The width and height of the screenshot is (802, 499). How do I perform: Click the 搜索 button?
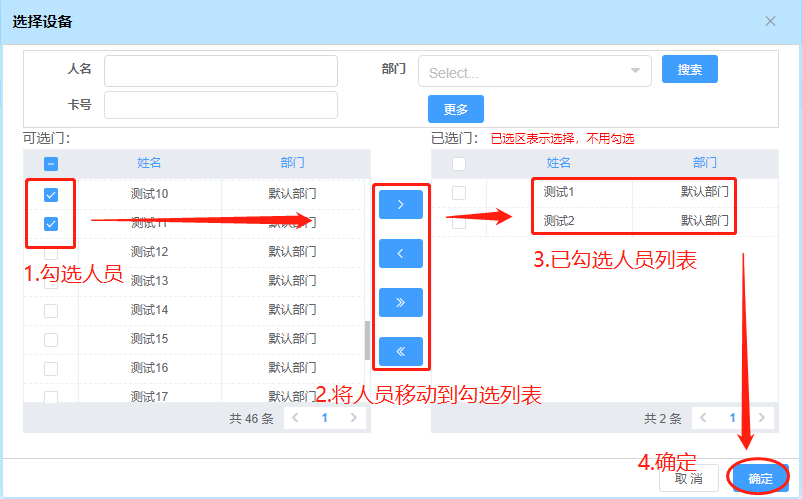point(689,70)
